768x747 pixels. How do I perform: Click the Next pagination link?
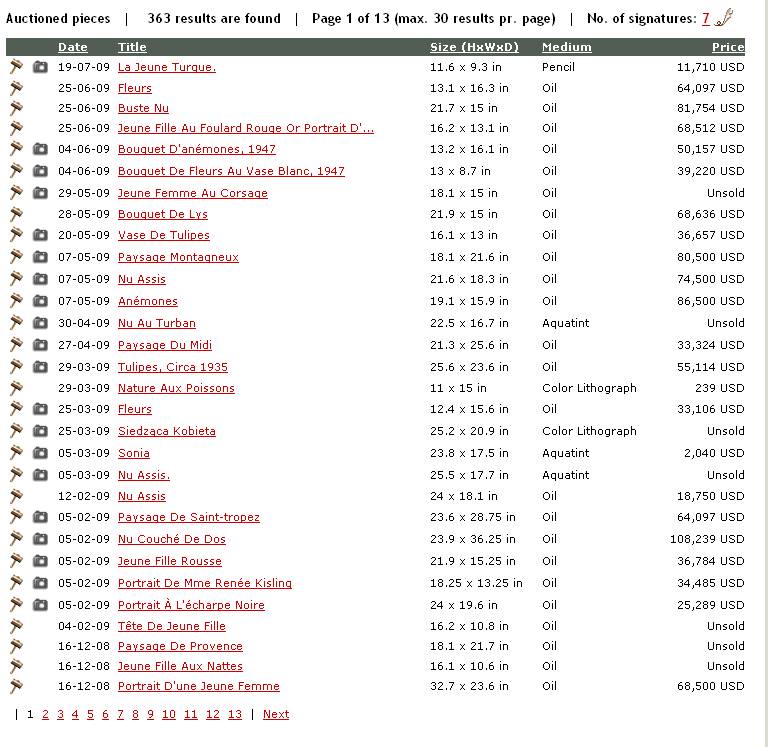pyautogui.click(x=276, y=714)
